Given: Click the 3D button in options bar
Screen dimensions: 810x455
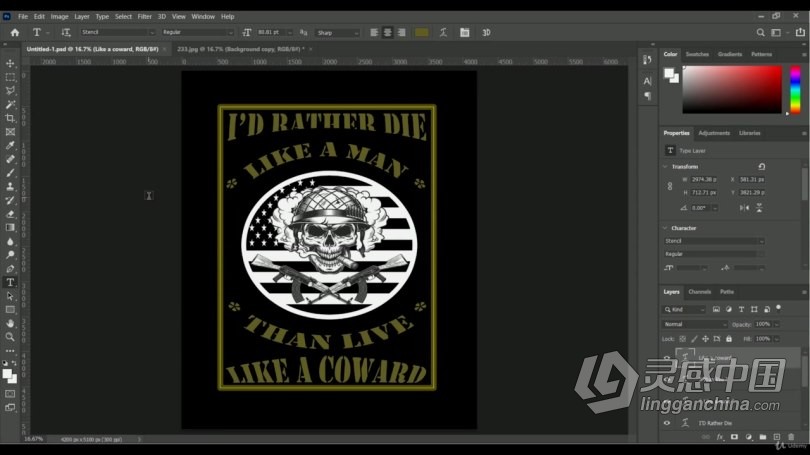Looking at the screenshot, I should click(x=486, y=33).
